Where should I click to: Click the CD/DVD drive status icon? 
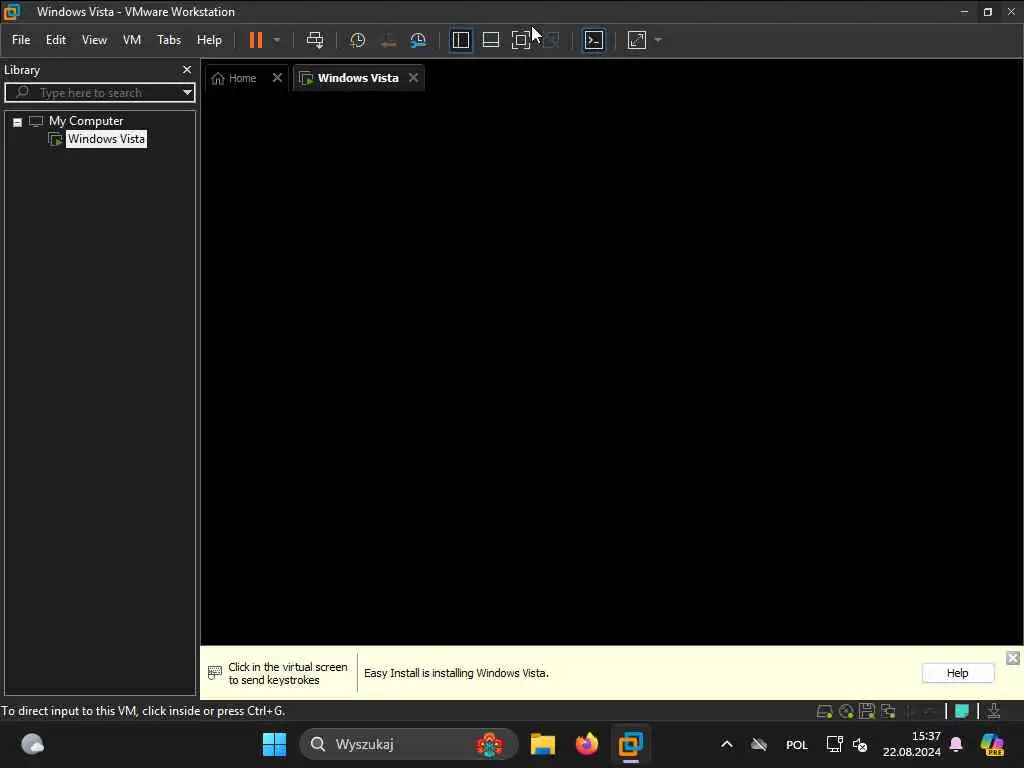point(846,711)
